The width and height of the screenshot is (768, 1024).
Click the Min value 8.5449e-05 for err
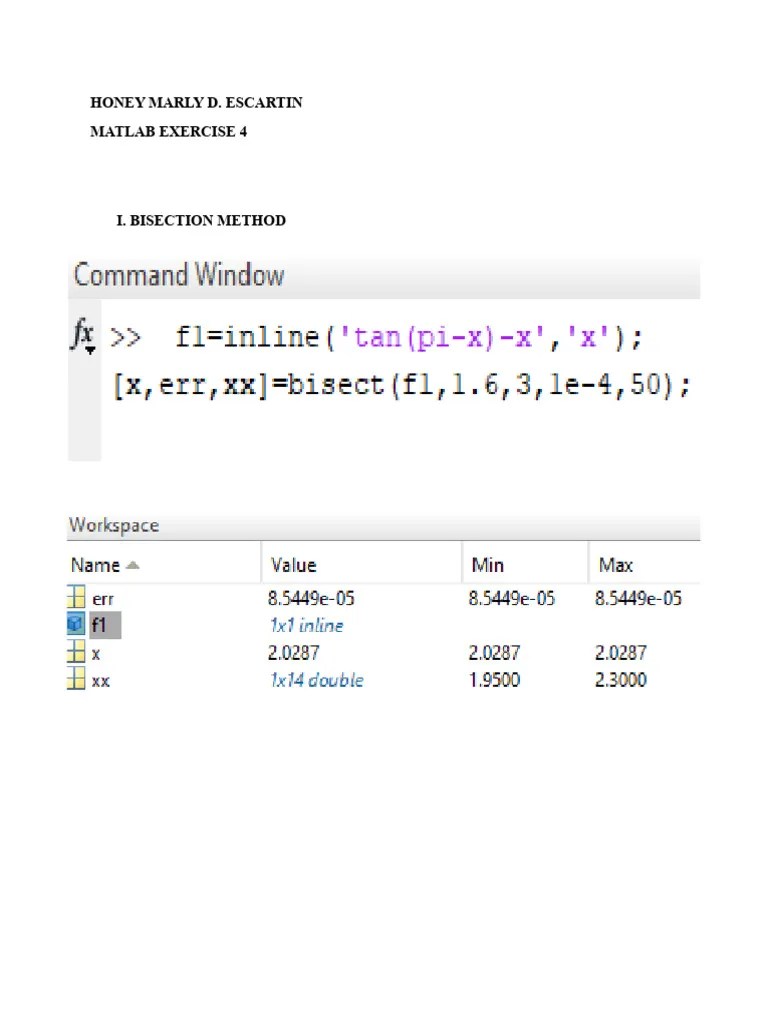point(511,598)
